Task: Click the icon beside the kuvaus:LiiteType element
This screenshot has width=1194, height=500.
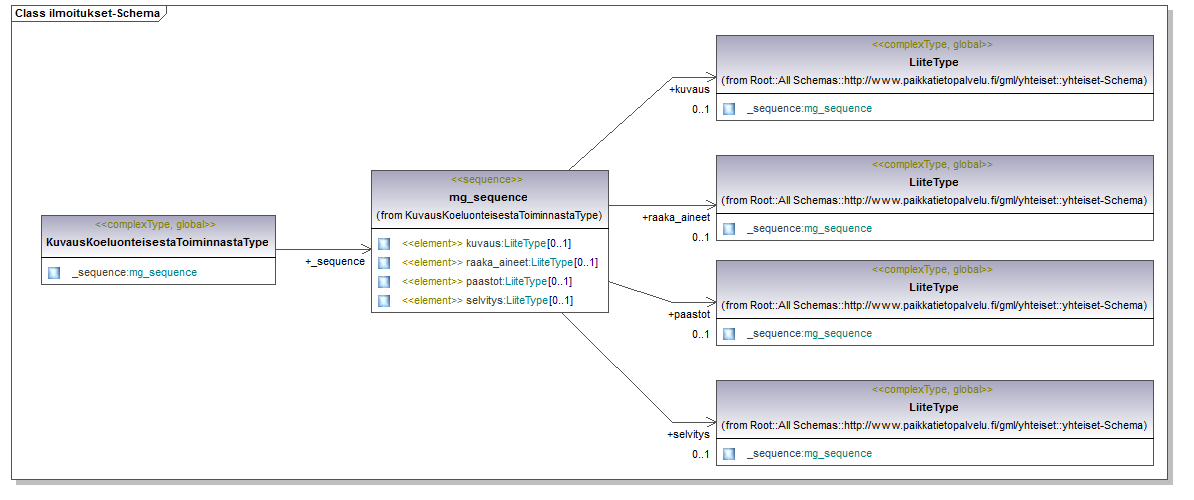Action: [x=384, y=244]
